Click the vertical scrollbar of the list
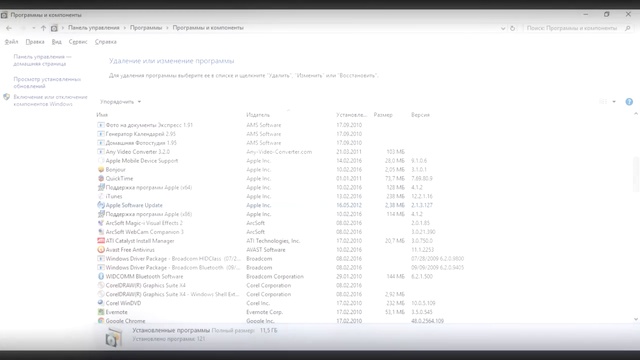640x360 pixels. [x=636, y=174]
